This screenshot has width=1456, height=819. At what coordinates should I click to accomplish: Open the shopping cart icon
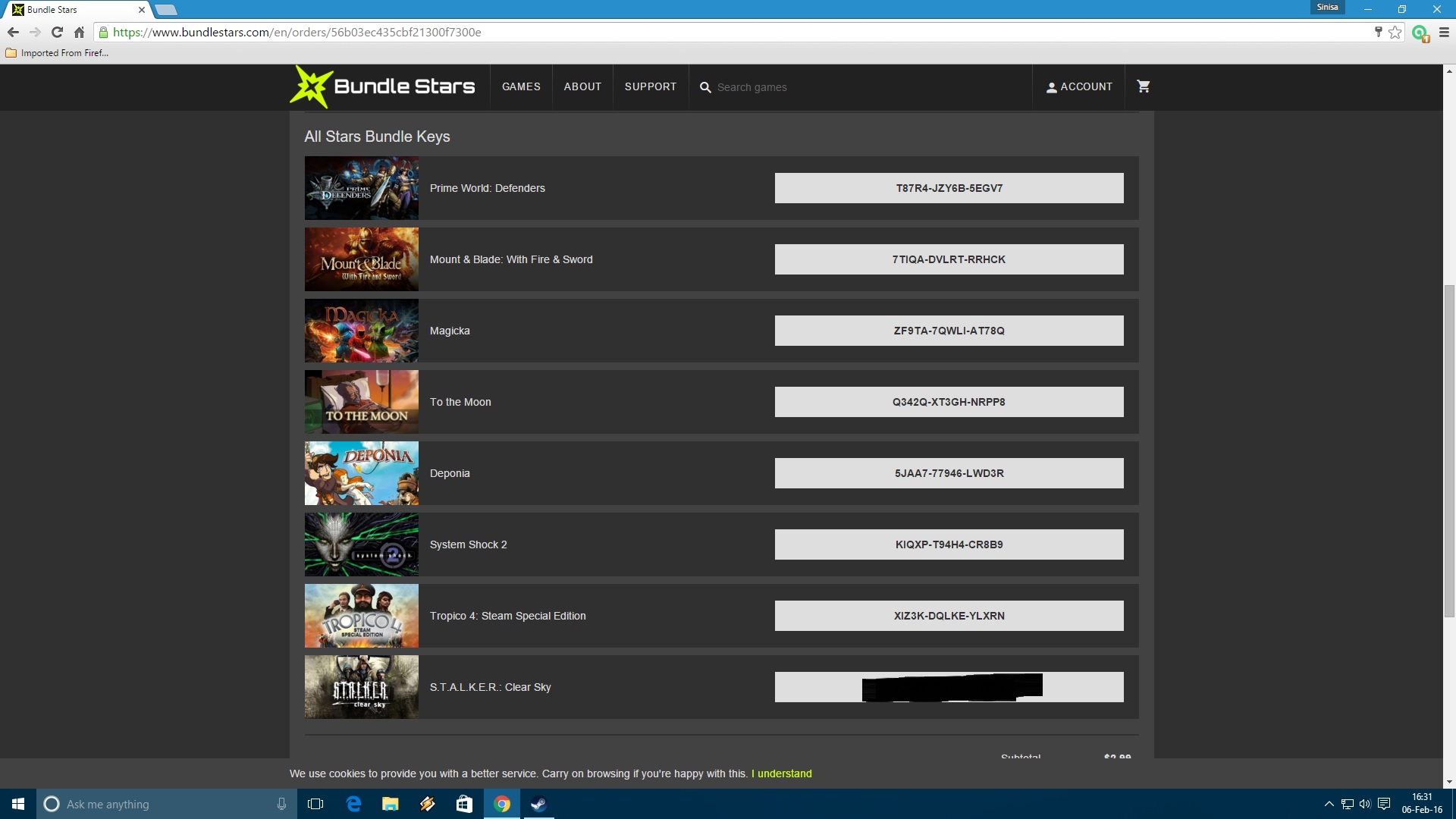coord(1144,86)
